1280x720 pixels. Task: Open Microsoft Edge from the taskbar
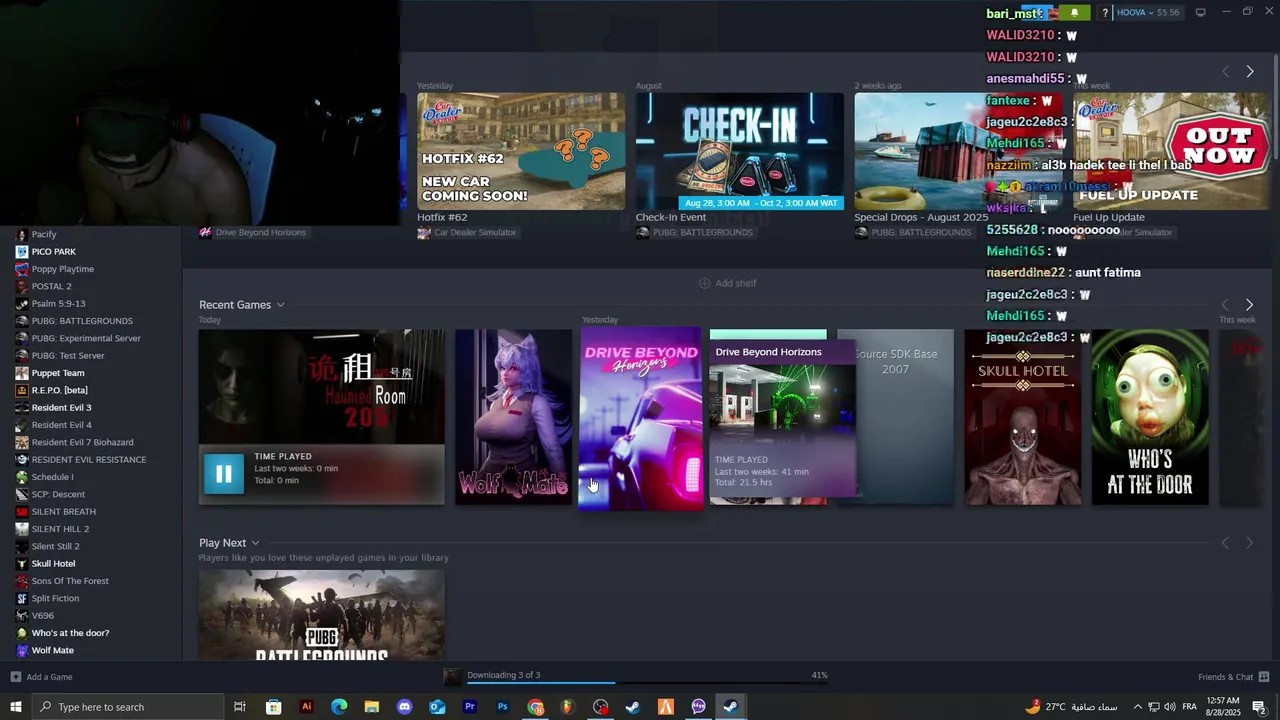pos(339,707)
